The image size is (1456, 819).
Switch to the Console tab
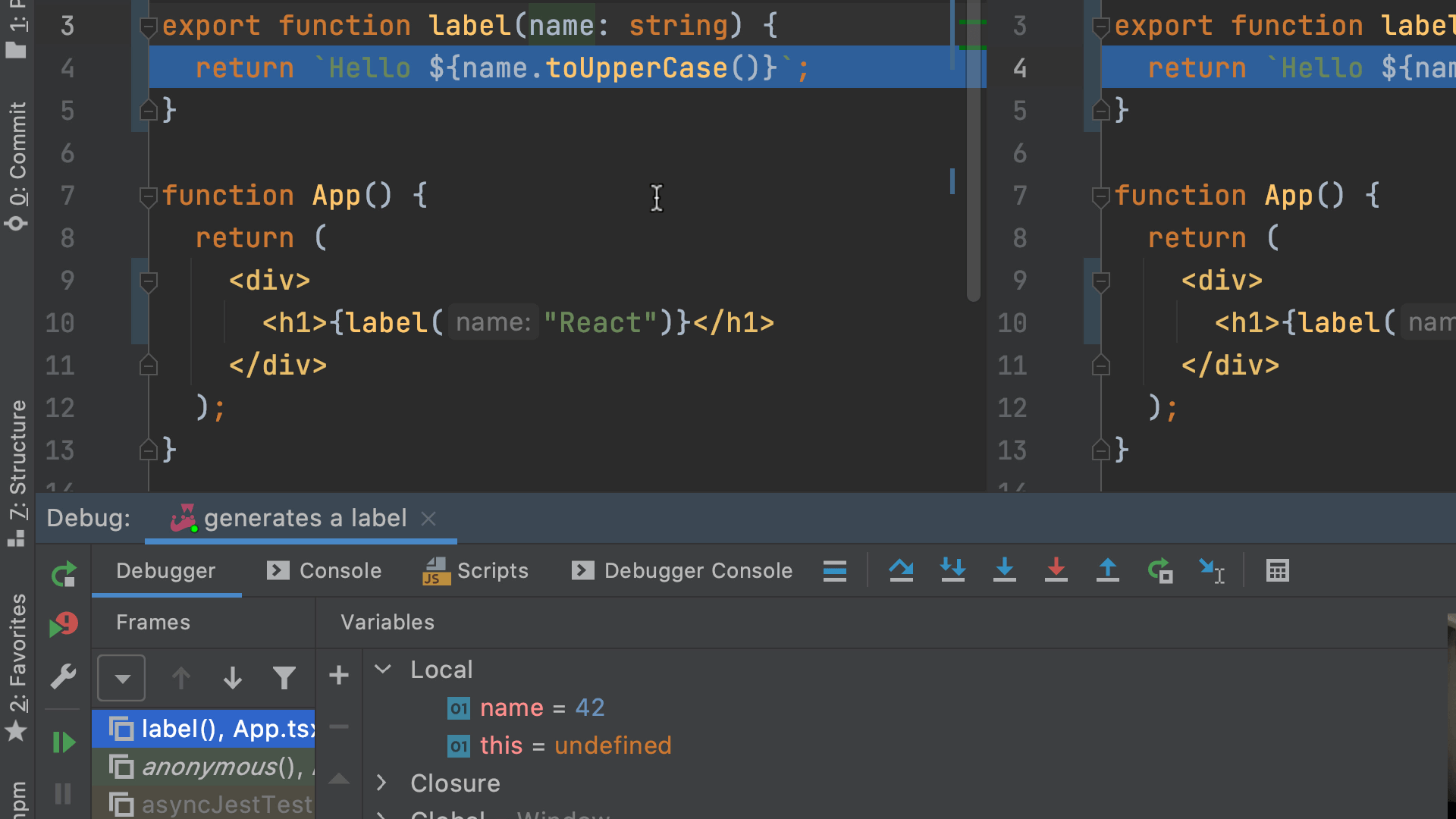coord(340,570)
